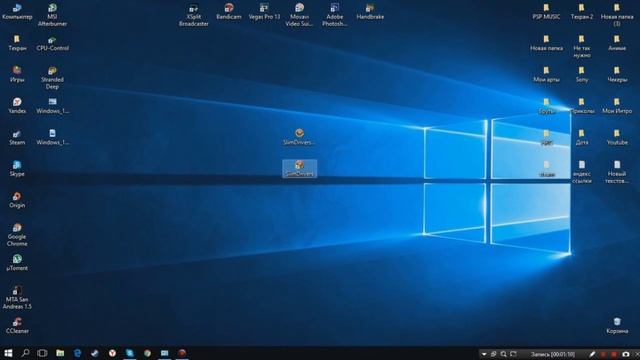
Task: Select the Google Chrome desktop shortcut
Action: click(17, 235)
